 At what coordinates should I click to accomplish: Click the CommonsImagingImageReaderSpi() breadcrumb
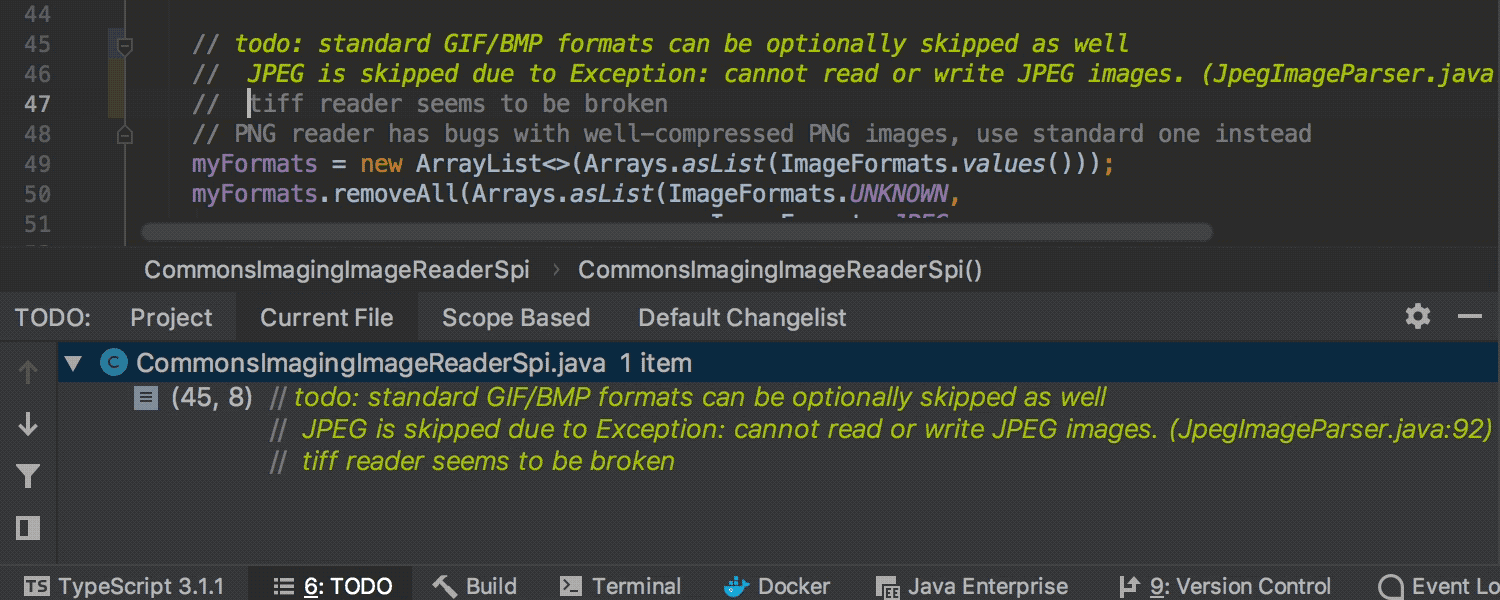pos(780,270)
